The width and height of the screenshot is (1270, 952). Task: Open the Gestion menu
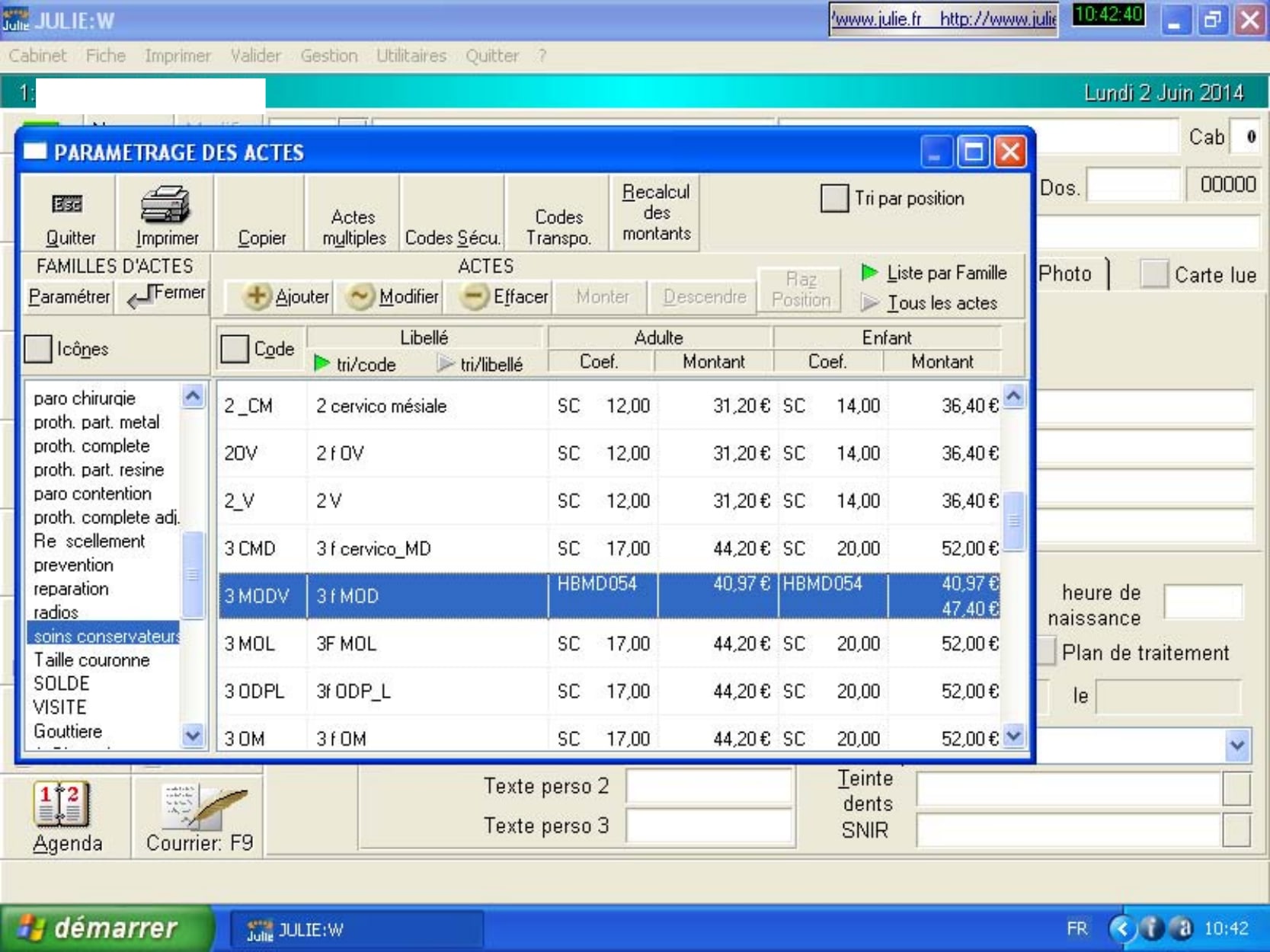328,56
